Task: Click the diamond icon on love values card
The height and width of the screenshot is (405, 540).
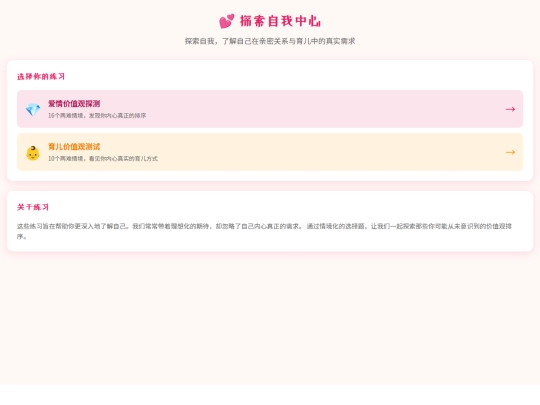Action: pos(33,110)
